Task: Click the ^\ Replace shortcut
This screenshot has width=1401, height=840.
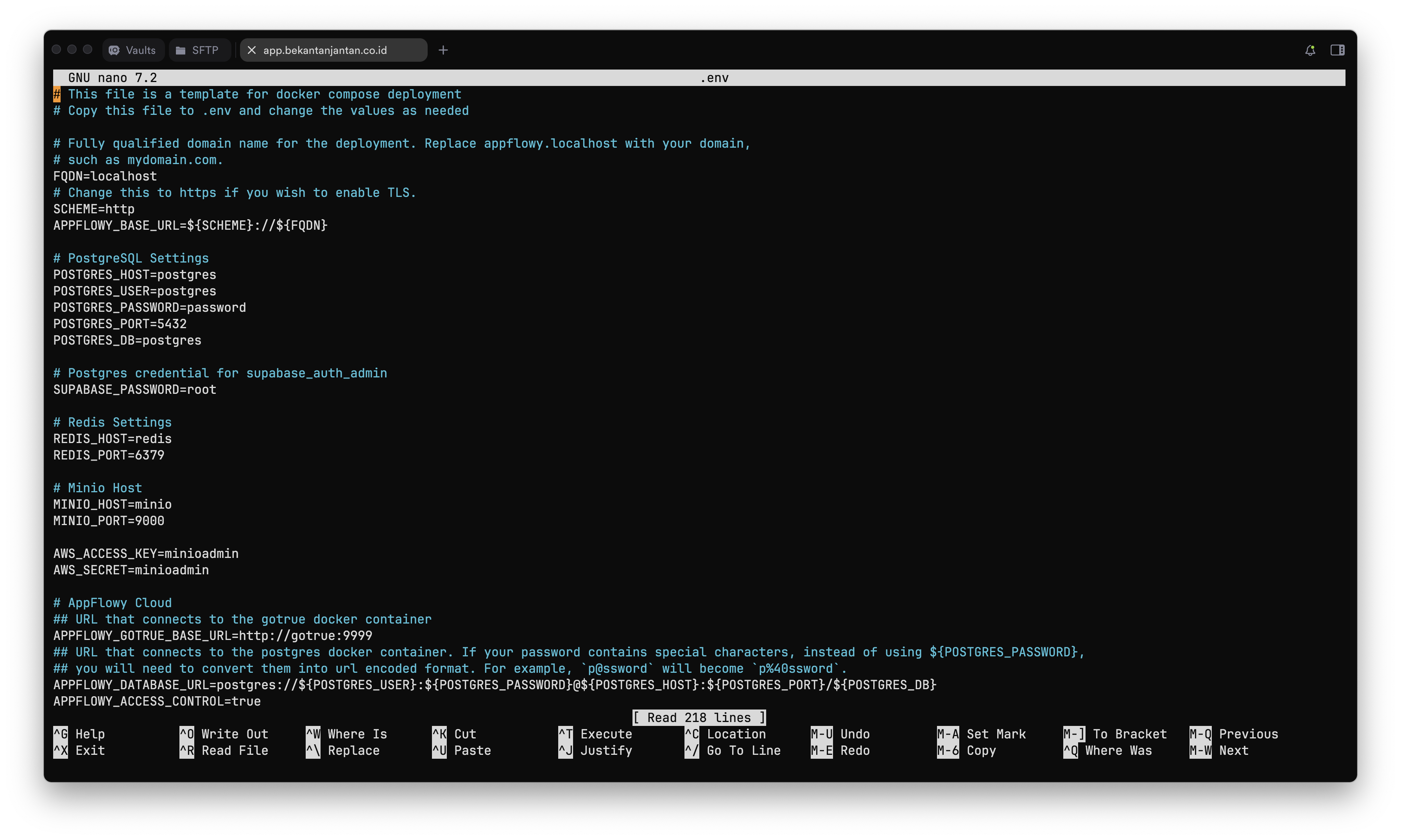Action: [342, 750]
